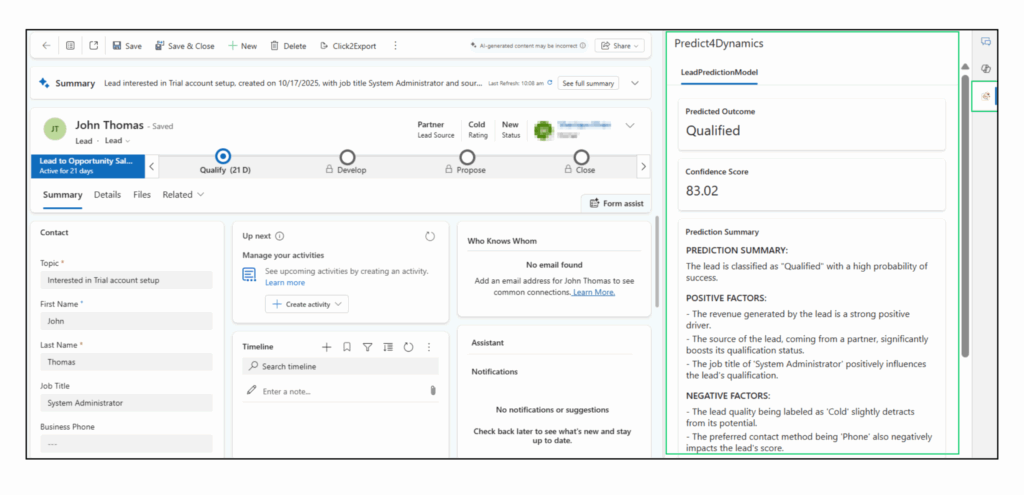The height and width of the screenshot is (495, 1024).
Task: Switch to the Files tab
Action: click(x=142, y=195)
